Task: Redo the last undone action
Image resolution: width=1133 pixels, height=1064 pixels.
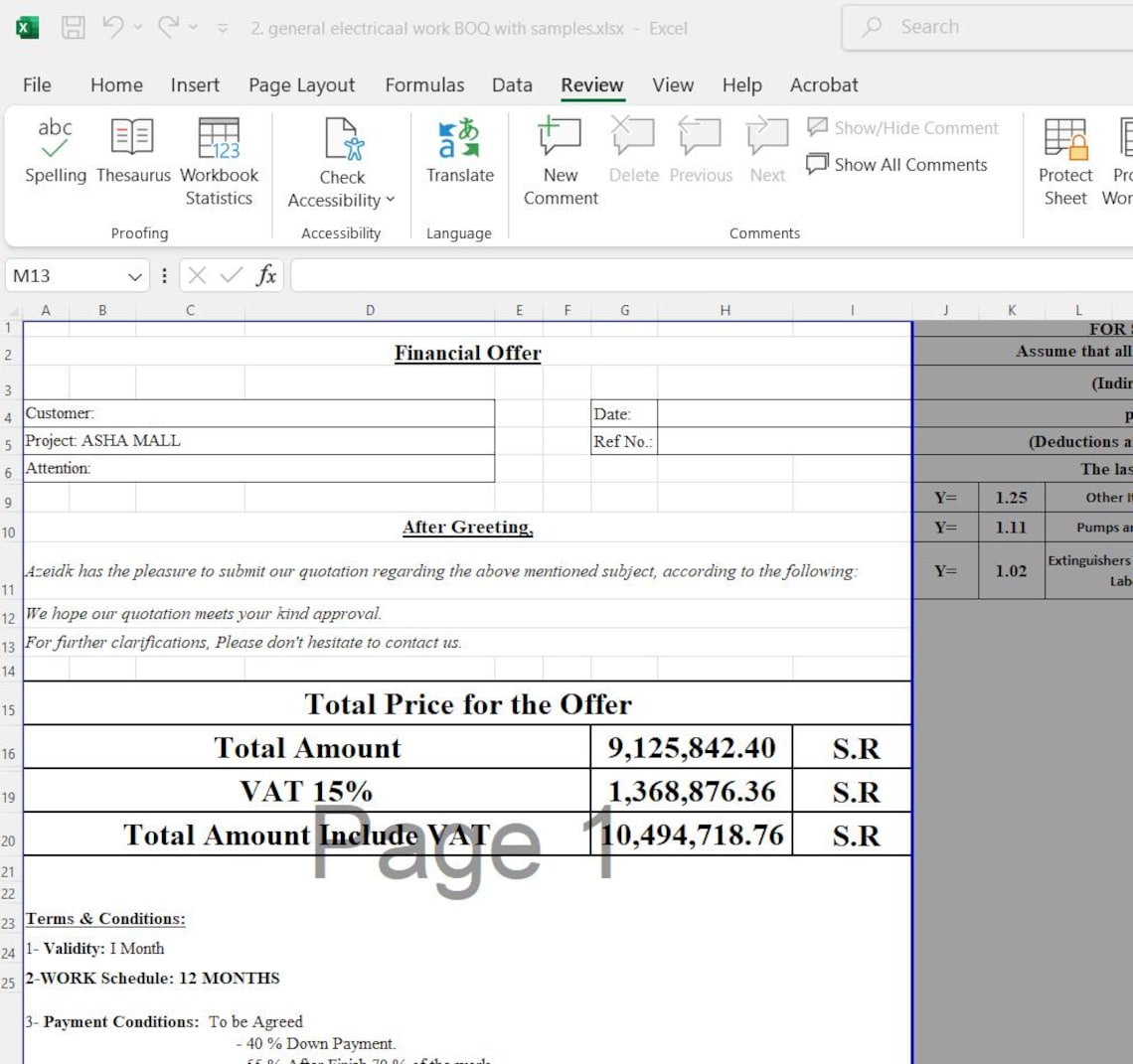Action: coord(168,28)
